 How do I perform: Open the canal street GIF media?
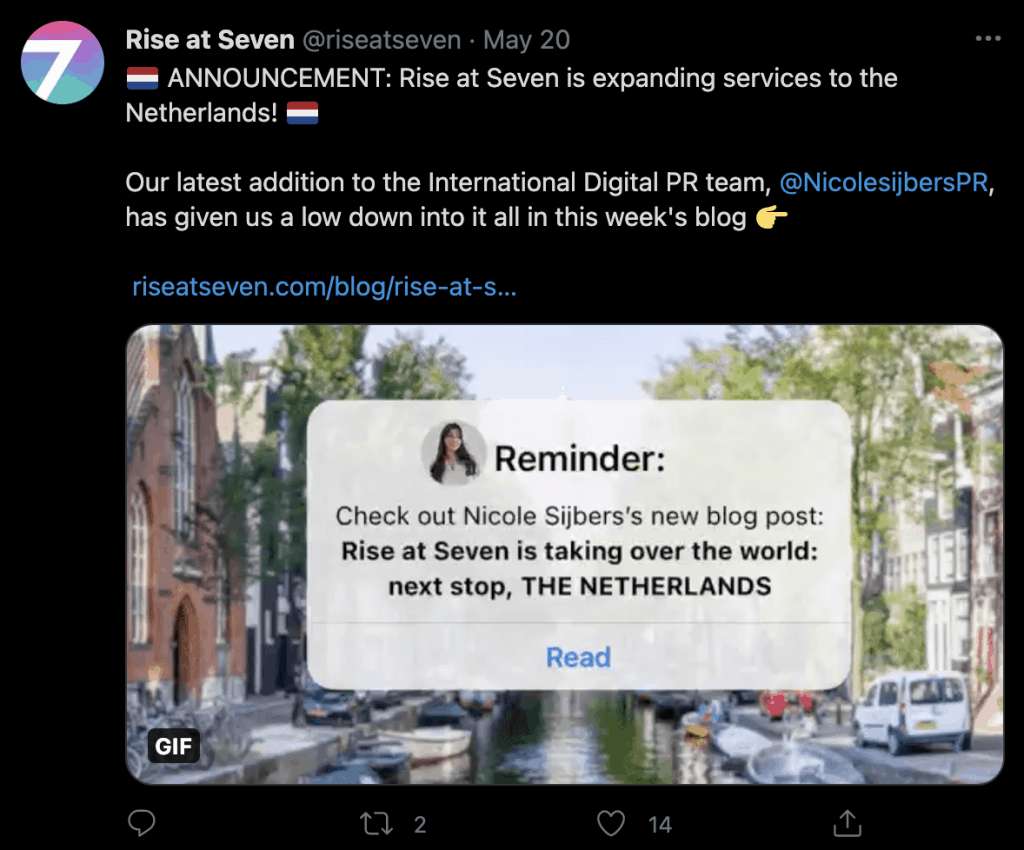click(564, 554)
